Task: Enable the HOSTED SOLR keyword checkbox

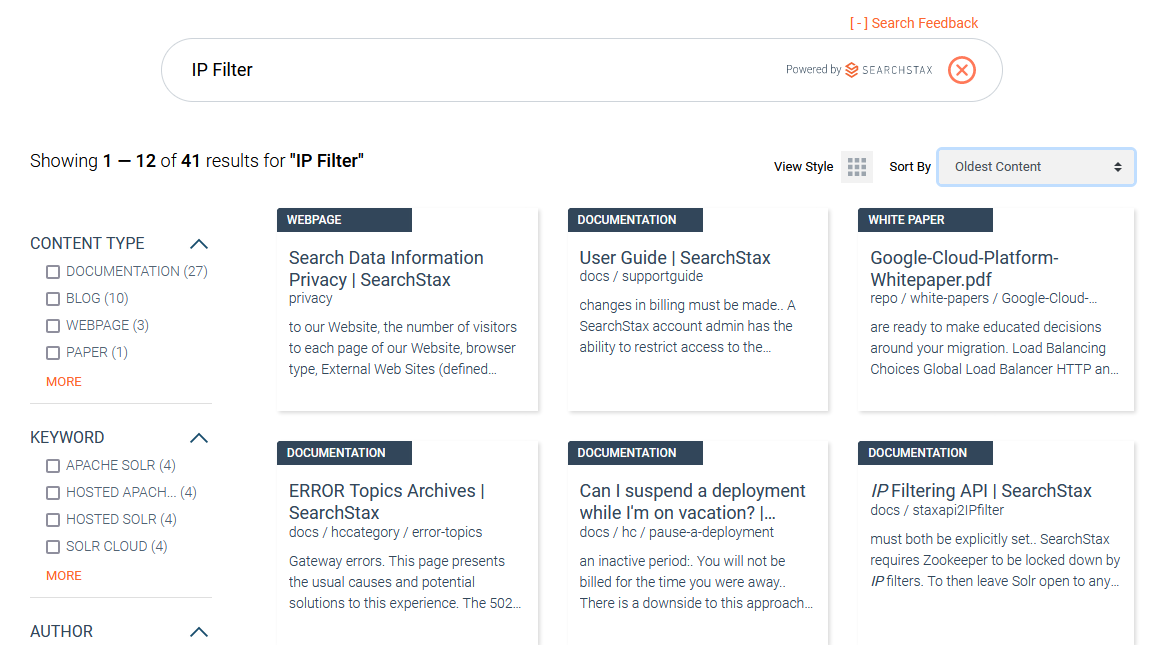Action: pyautogui.click(x=52, y=519)
